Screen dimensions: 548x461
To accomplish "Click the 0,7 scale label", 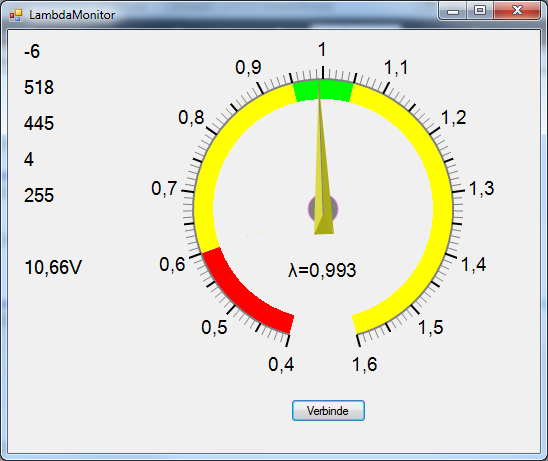I will [164, 188].
